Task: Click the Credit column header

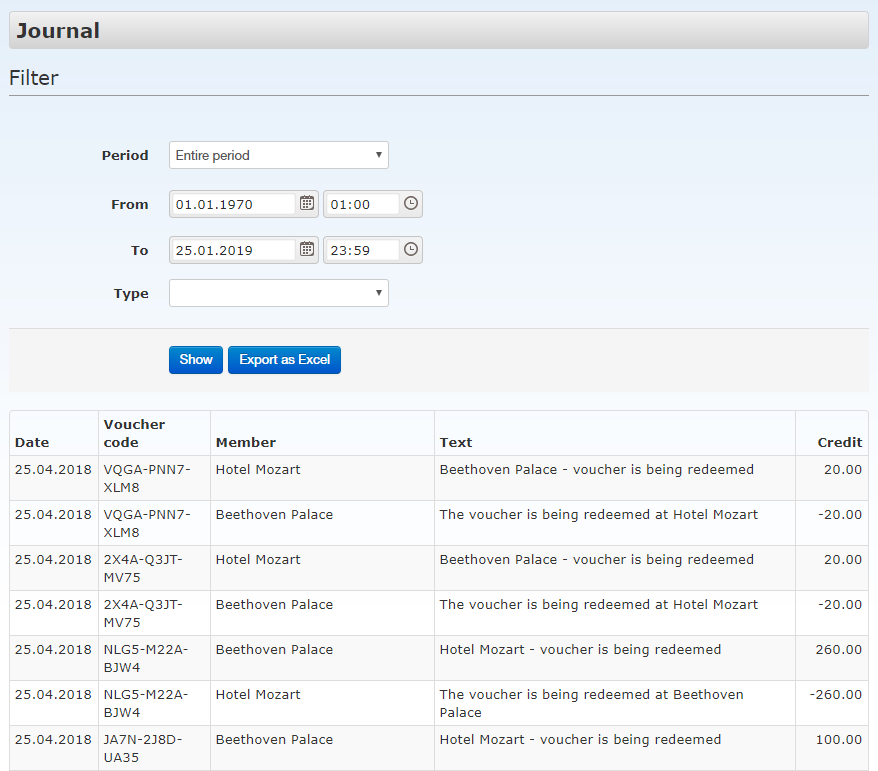Action: [x=839, y=442]
